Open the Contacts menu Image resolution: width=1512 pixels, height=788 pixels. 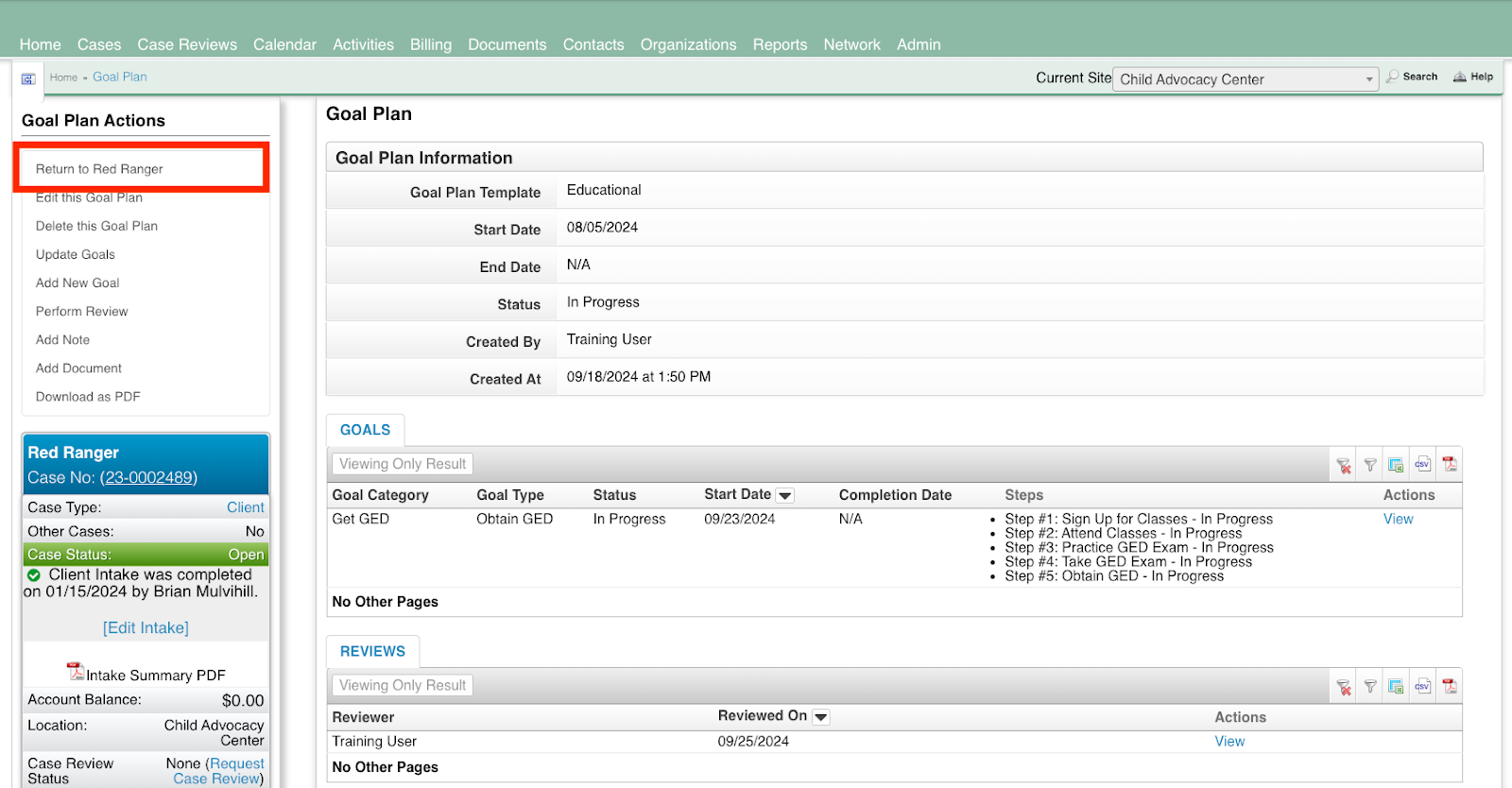pos(593,44)
